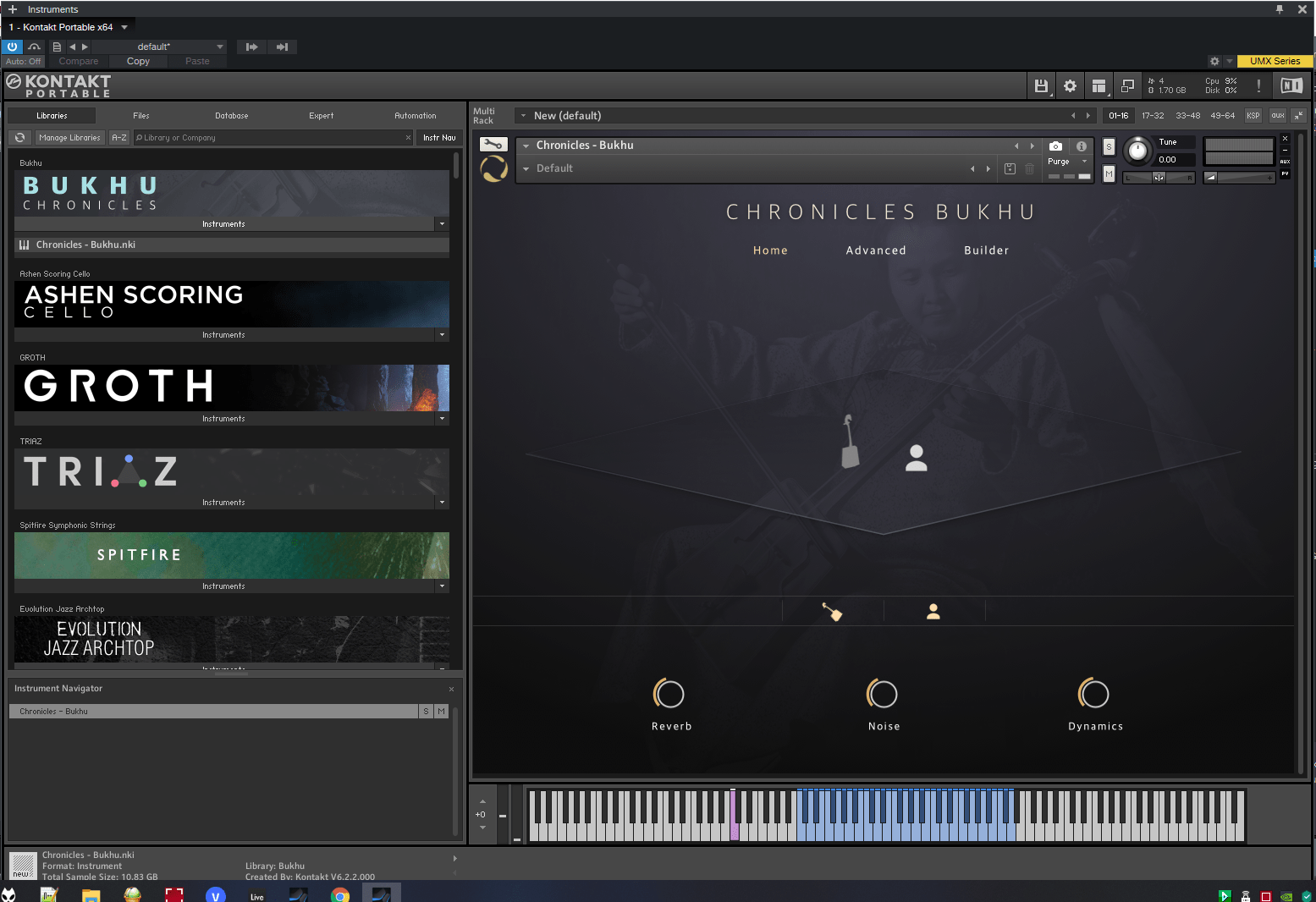Open the Default snapshot dropdown

(x=526, y=168)
